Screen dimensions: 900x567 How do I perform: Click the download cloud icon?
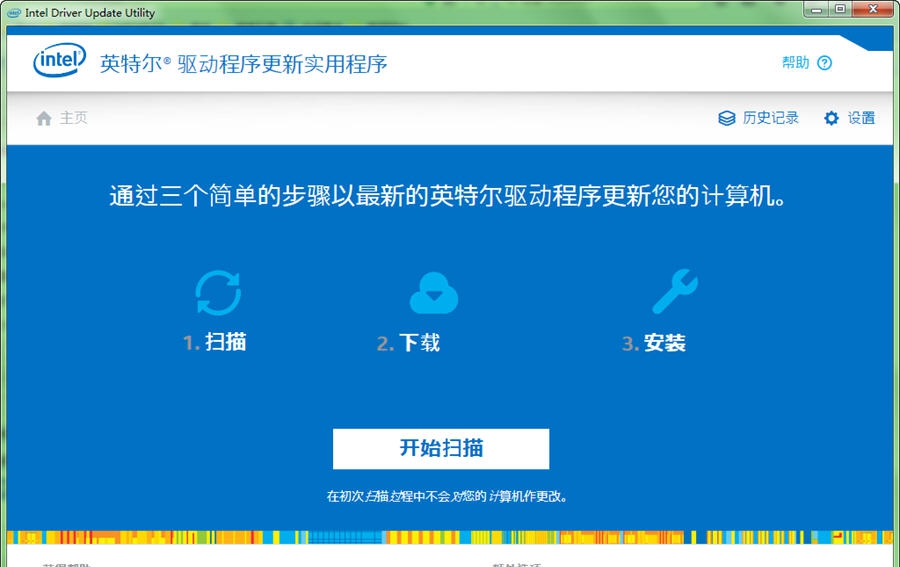(x=434, y=293)
